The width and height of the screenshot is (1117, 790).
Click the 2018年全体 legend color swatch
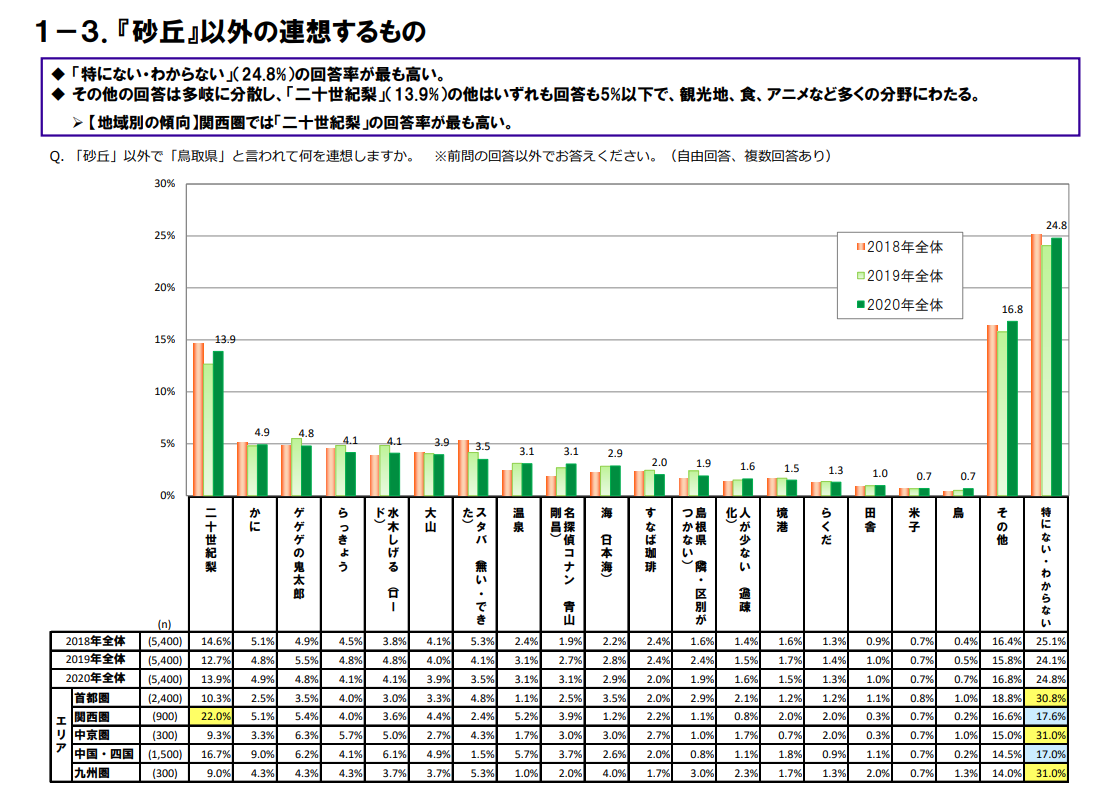pyautogui.click(x=860, y=246)
